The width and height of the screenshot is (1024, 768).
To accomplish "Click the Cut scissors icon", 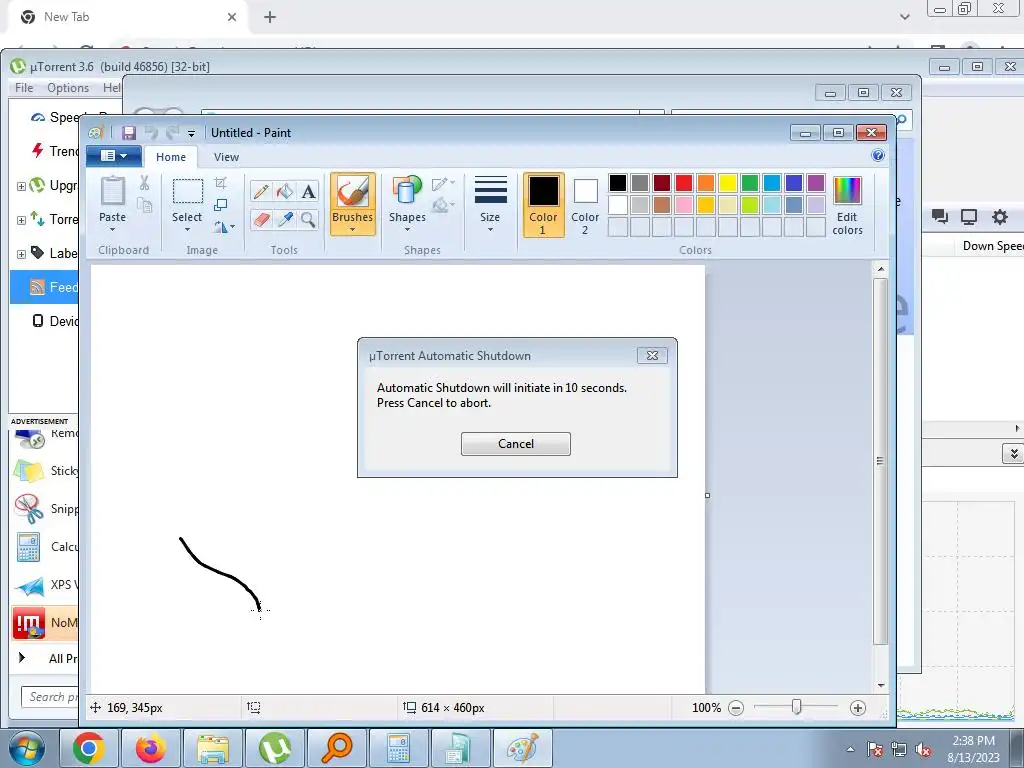I will tap(144, 184).
